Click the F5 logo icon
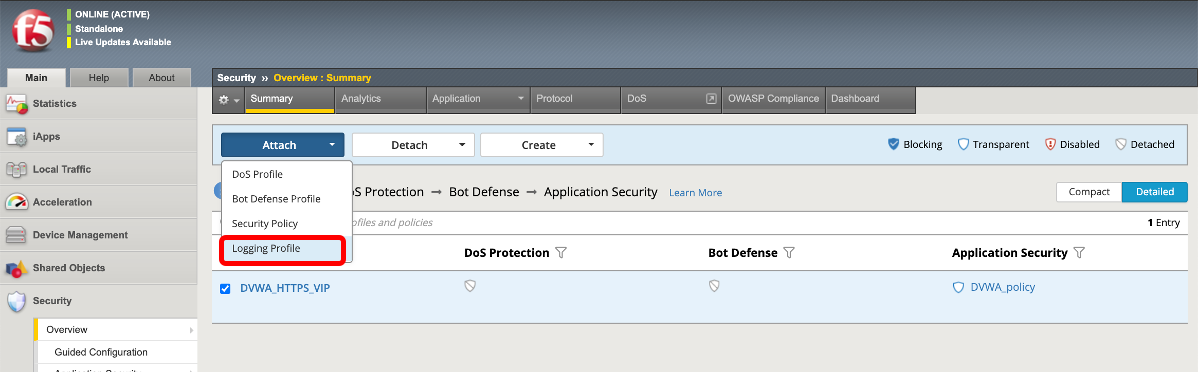Image resolution: width=1198 pixels, height=372 pixels. [34, 32]
